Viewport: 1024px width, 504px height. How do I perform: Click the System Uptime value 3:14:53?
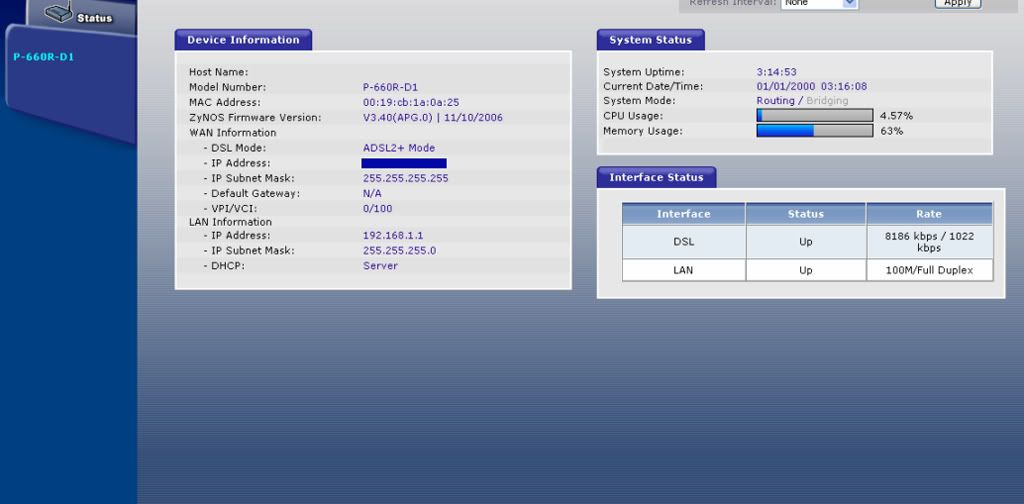click(776, 72)
